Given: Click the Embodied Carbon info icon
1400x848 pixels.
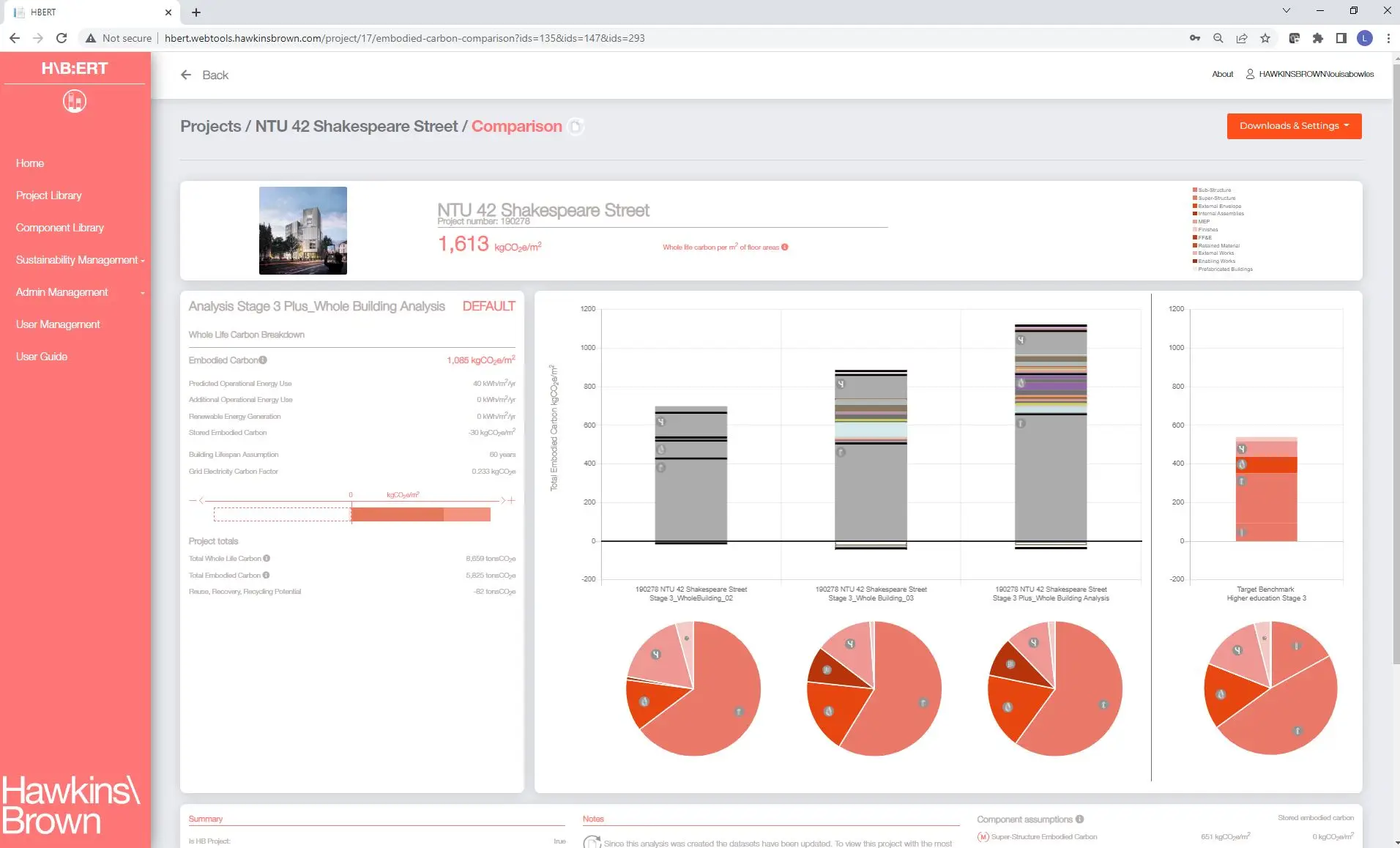Looking at the screenshot, I should (263, 360).
